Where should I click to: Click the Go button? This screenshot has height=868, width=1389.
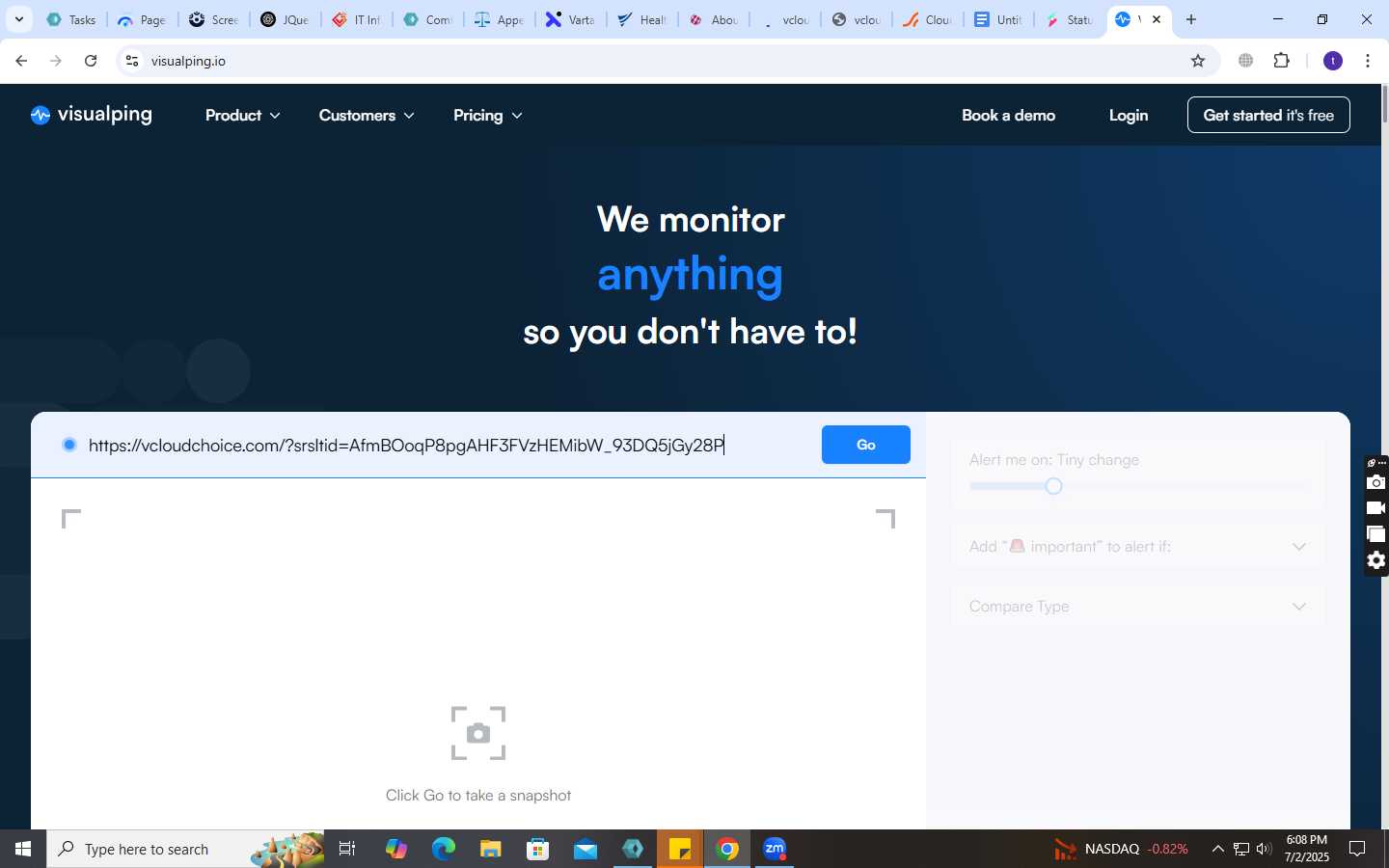click(866, 445)
